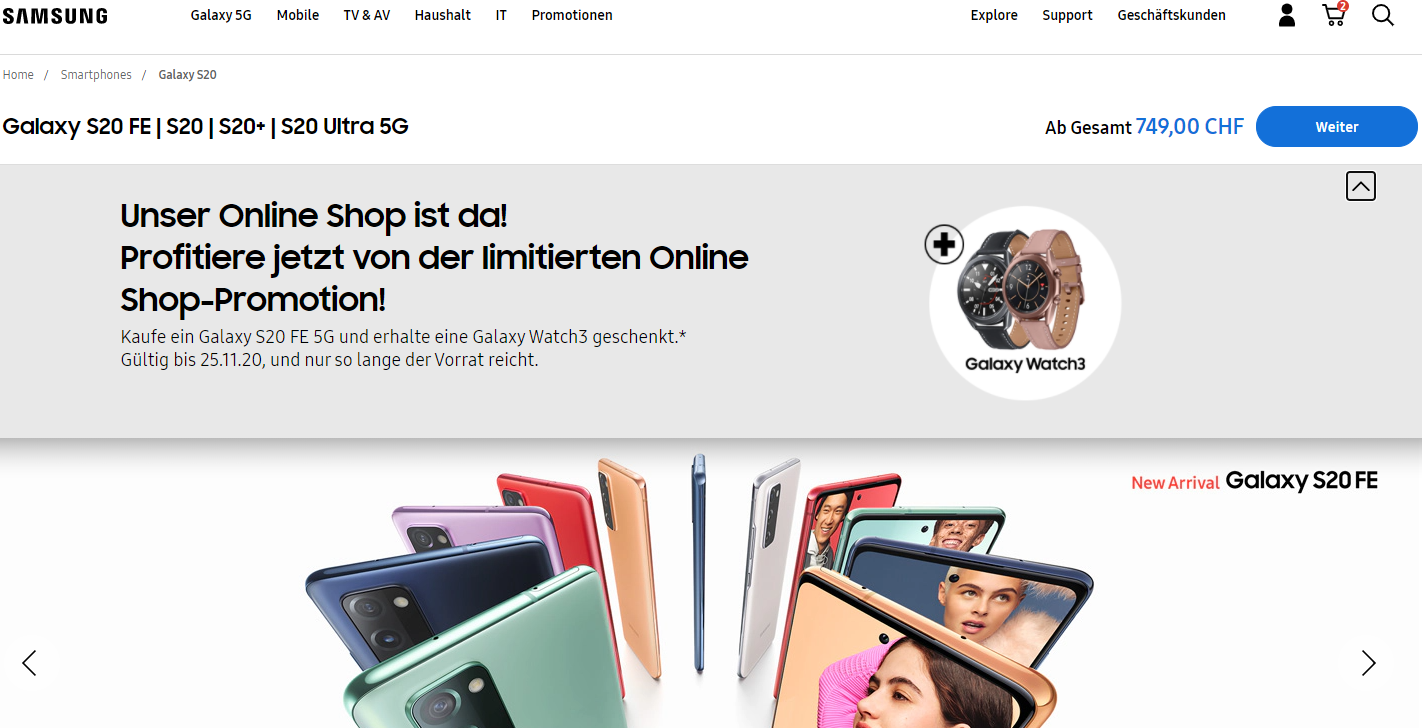Open the IT menu
The height and width of the screenshot is (728, 1422).
pyautogui.click(x=501, y=15)
